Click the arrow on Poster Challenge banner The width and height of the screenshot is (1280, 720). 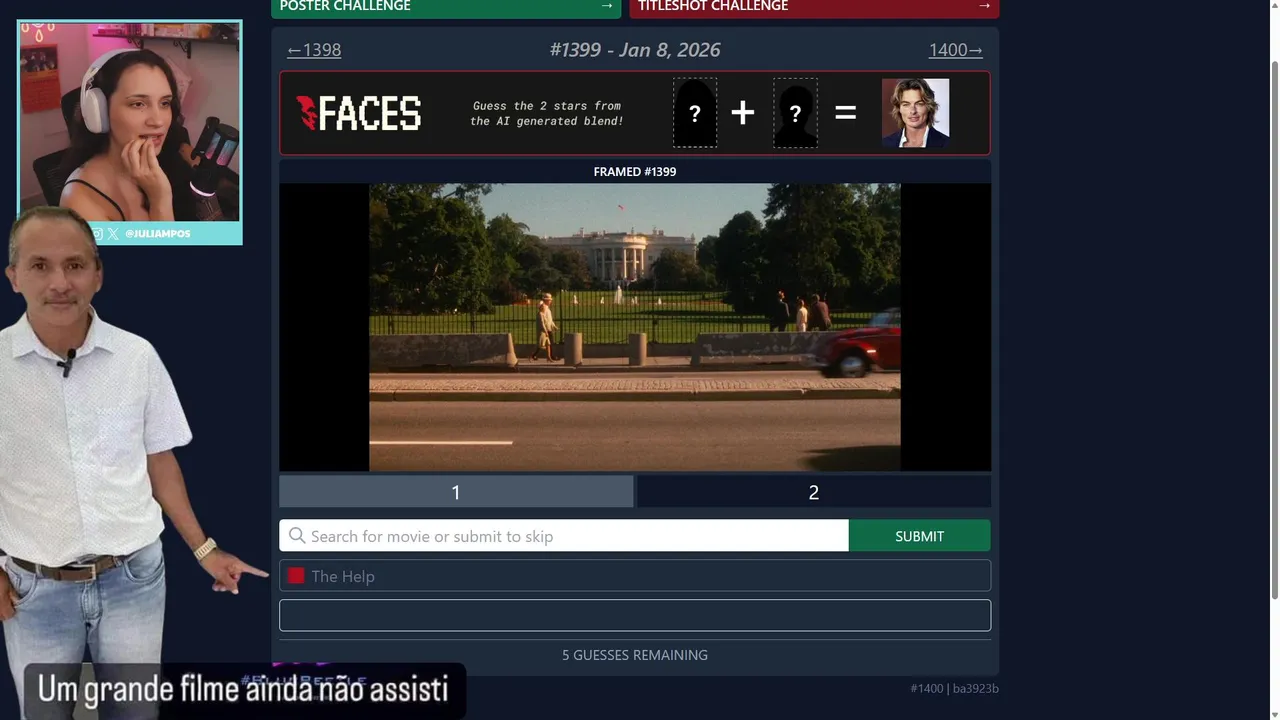point(606,6)
